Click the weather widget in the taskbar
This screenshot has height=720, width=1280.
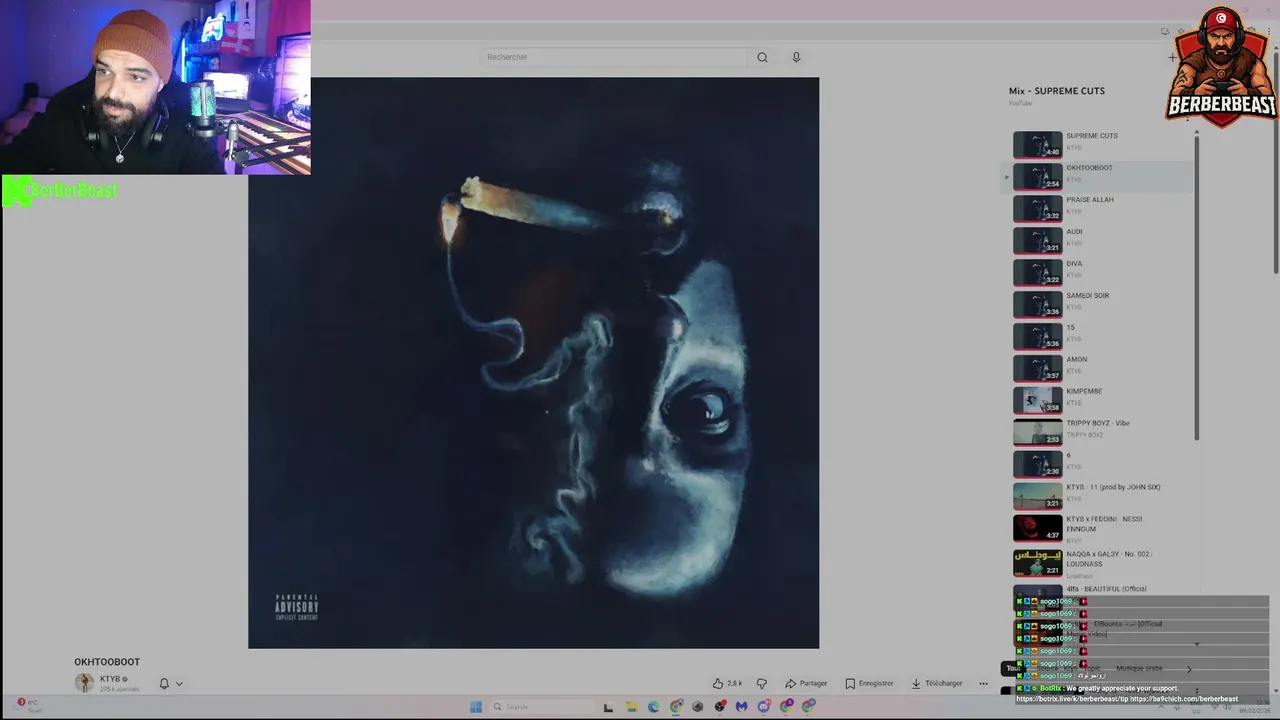(x=28, y=705)
